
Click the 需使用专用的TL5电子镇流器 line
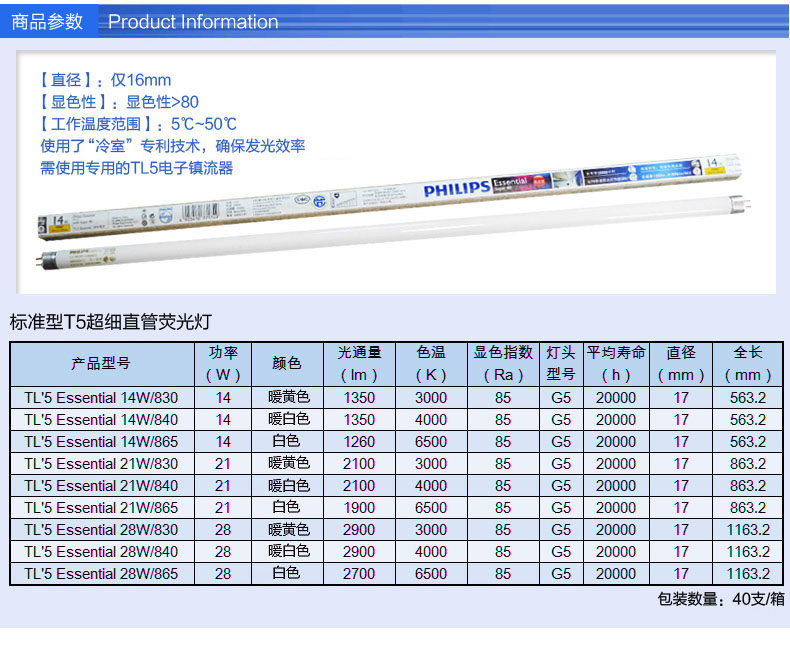point(137,168)
